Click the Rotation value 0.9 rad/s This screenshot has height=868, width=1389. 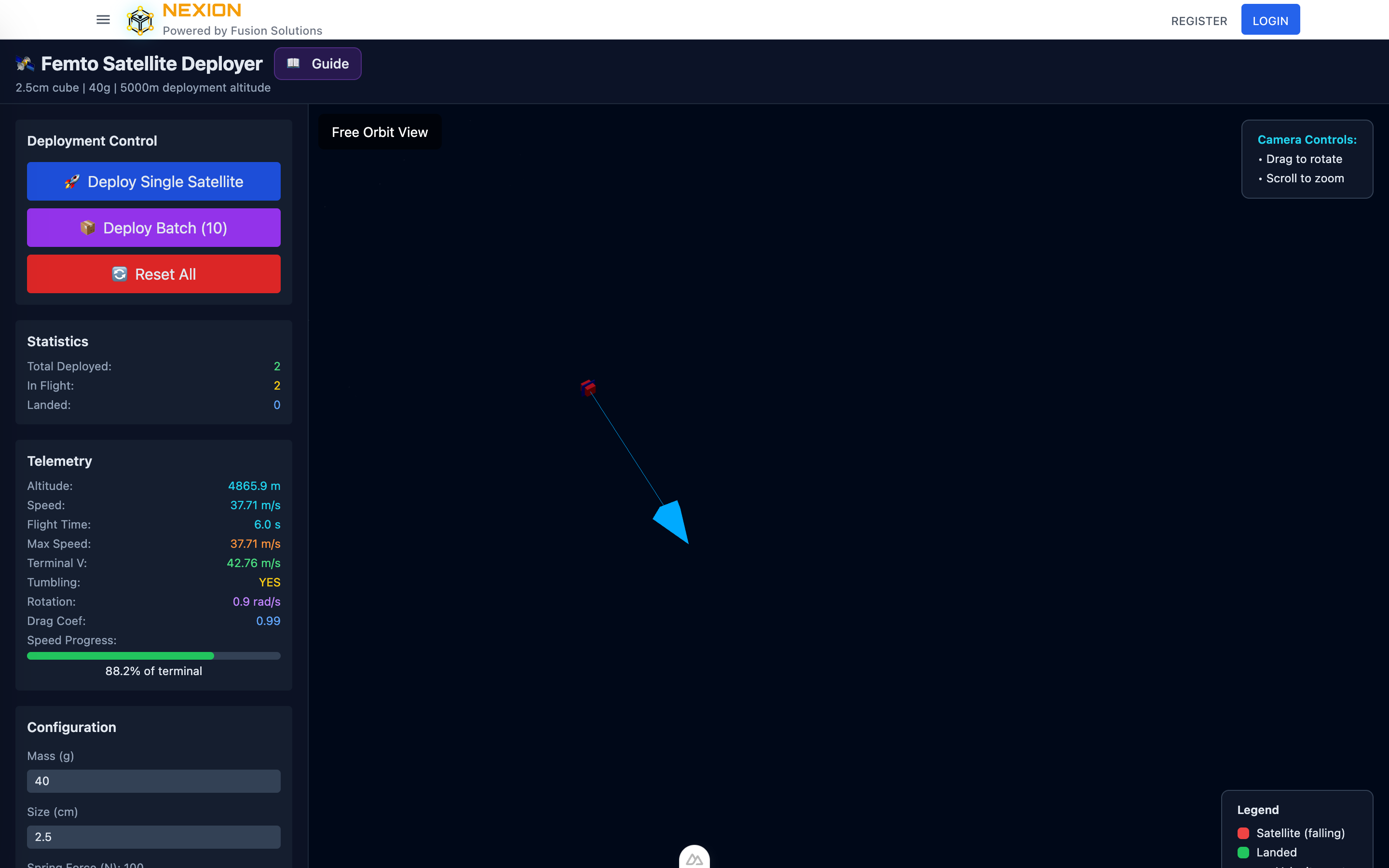(x=257, y=602)
